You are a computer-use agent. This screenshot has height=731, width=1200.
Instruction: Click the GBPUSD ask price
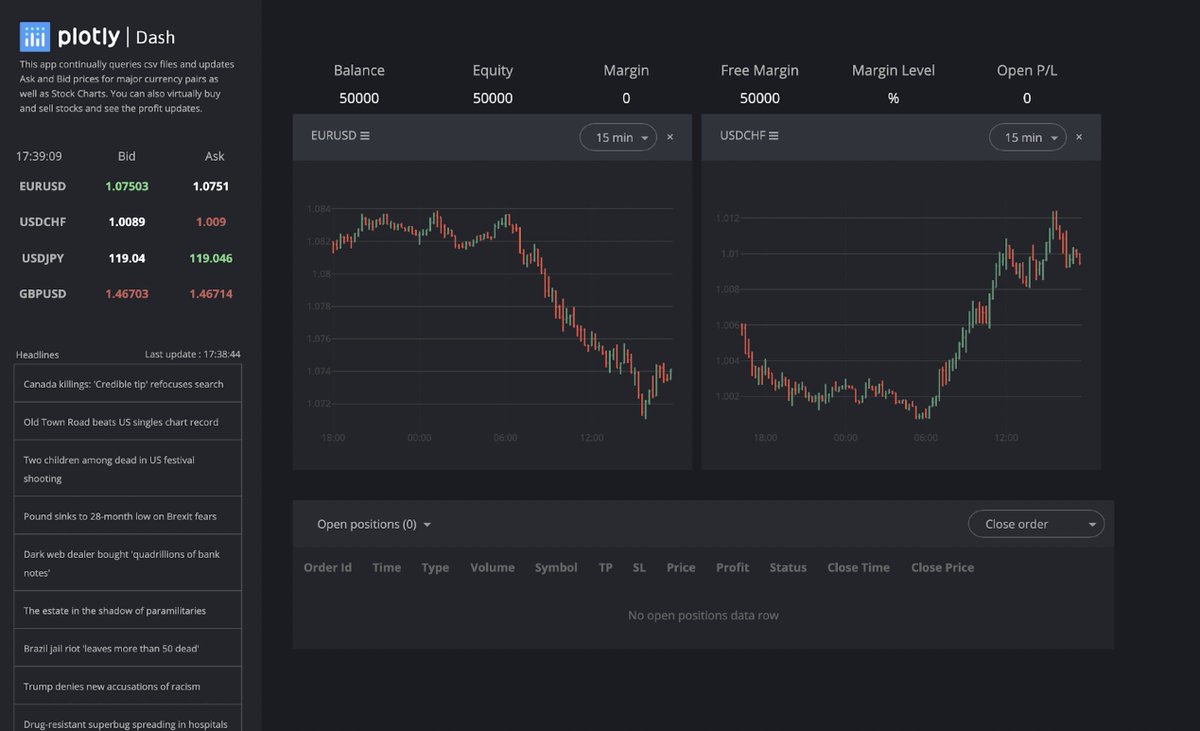click(x=210, y=293)
